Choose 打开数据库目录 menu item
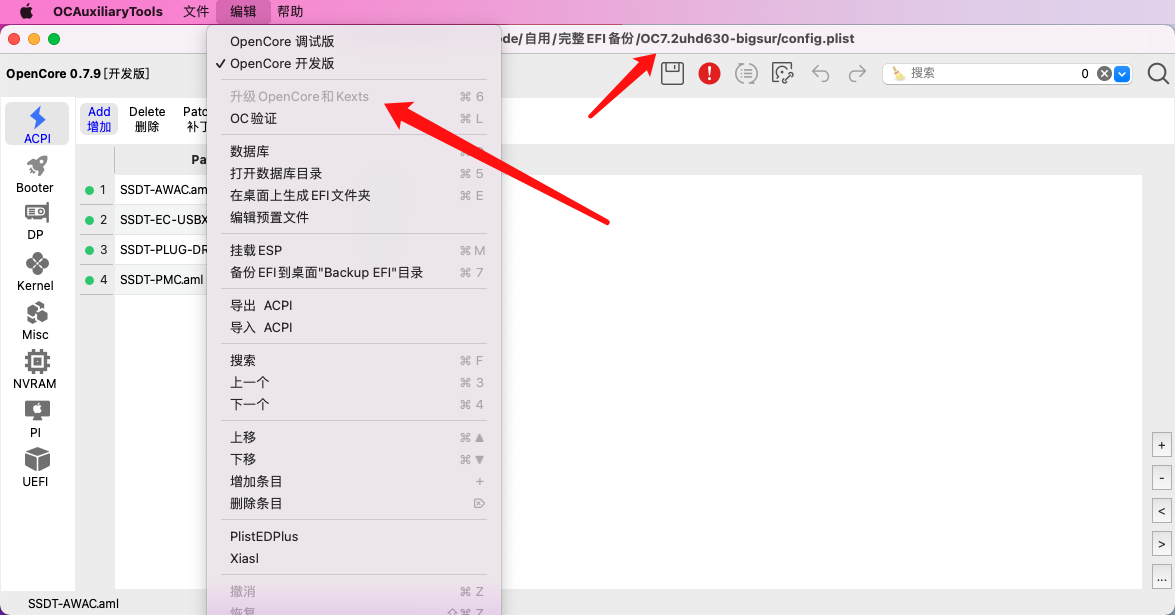 pos(354,174)
